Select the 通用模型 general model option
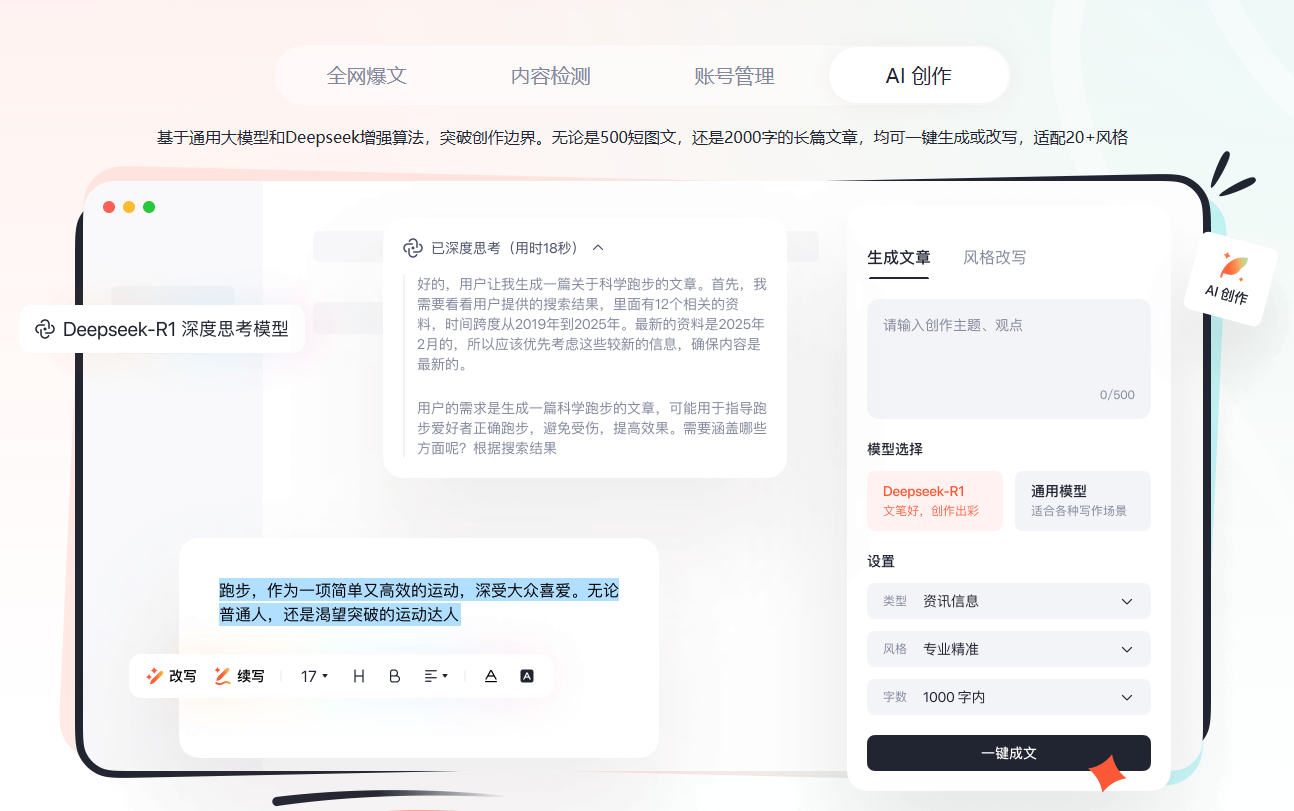This screenshot has height=811, width=1294. click(1082, 501)
